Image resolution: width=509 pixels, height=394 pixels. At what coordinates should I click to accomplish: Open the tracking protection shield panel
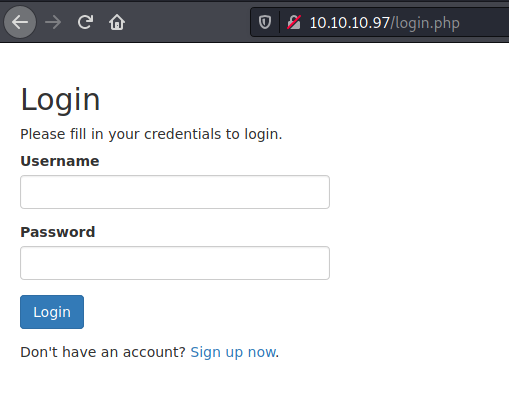pyautogui.click(x=265, y=22)
